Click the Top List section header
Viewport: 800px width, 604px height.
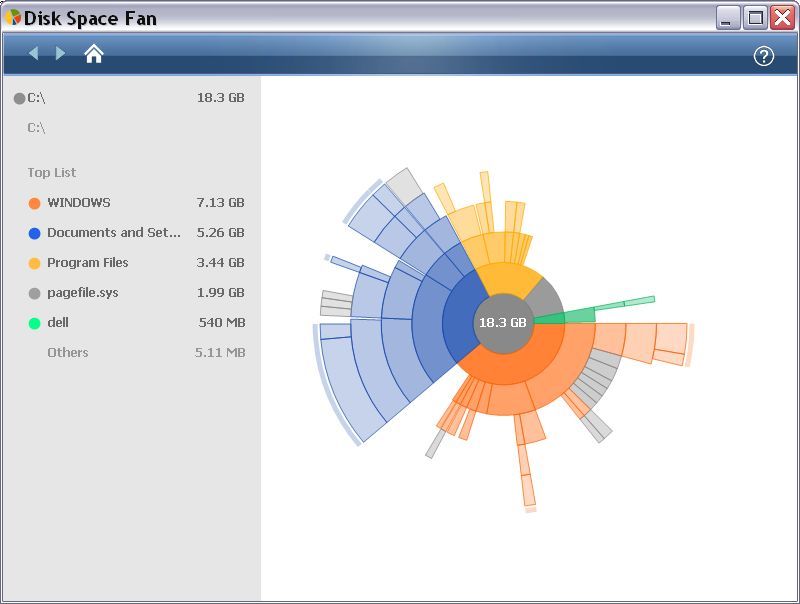[x=51, y=172]
